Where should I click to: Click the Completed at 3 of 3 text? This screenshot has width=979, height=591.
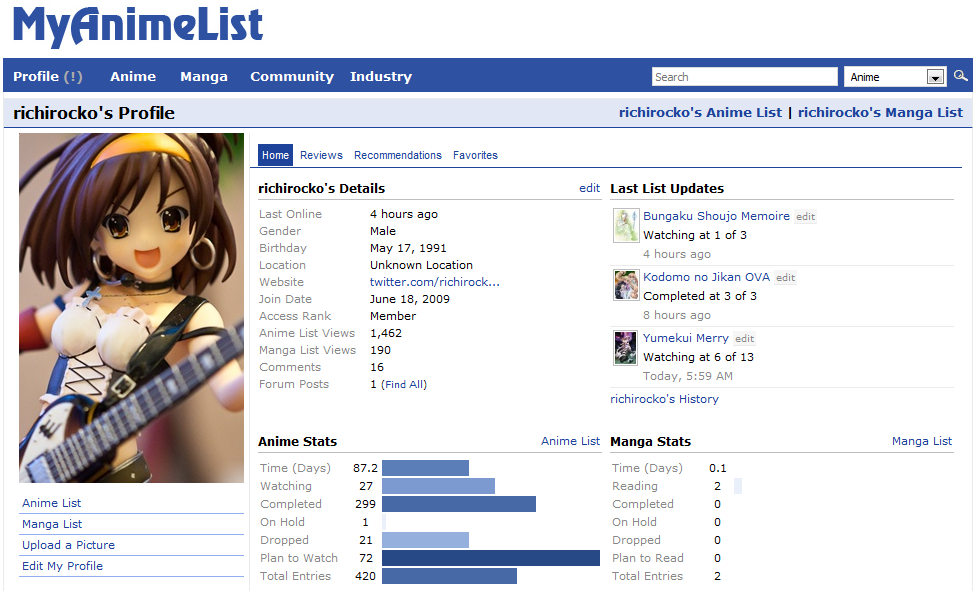(x=700, y=296)
